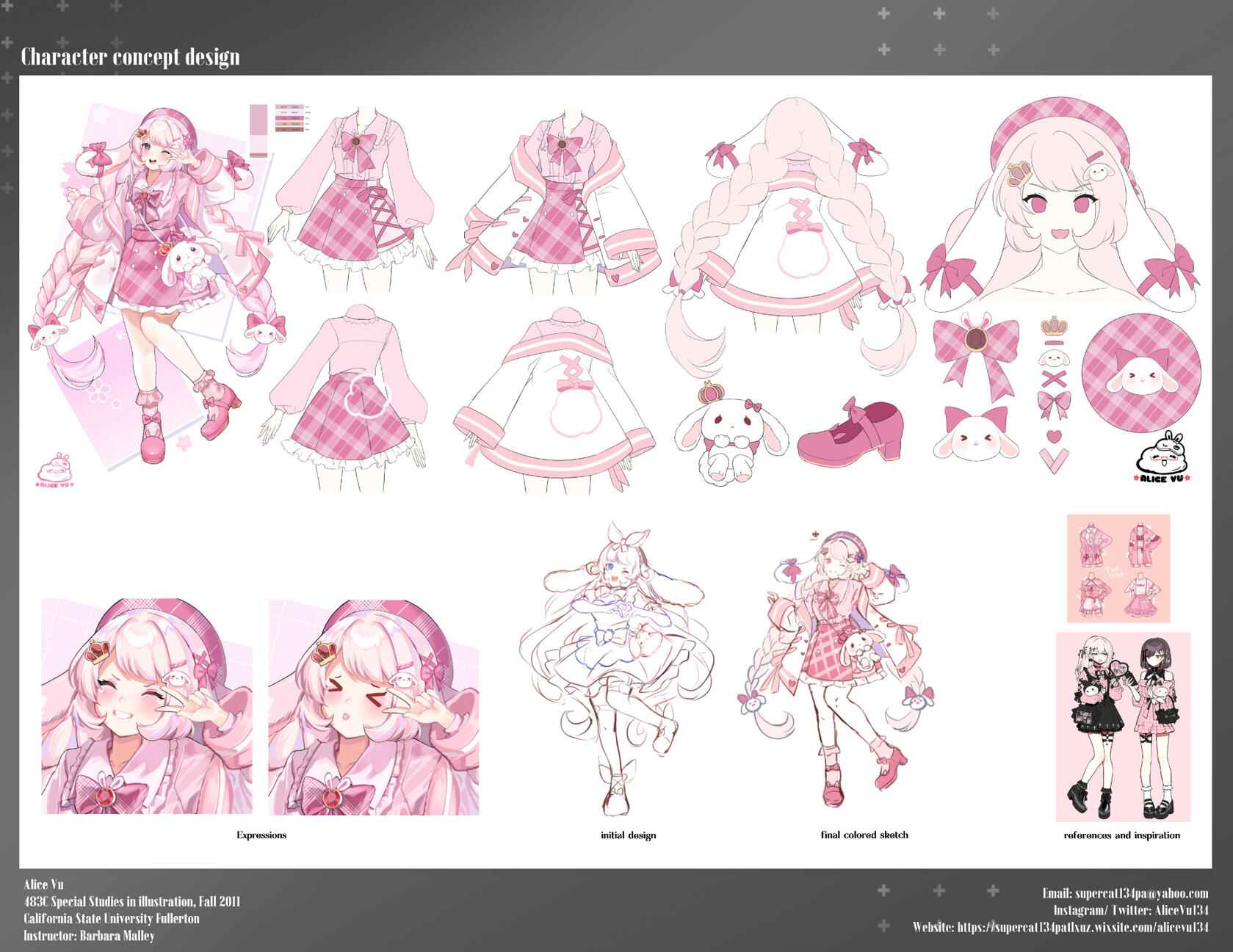Select the large plaid bow with gem
Image resolution: width=1233 pixels, height=952 pixels.
coord(975,352)
